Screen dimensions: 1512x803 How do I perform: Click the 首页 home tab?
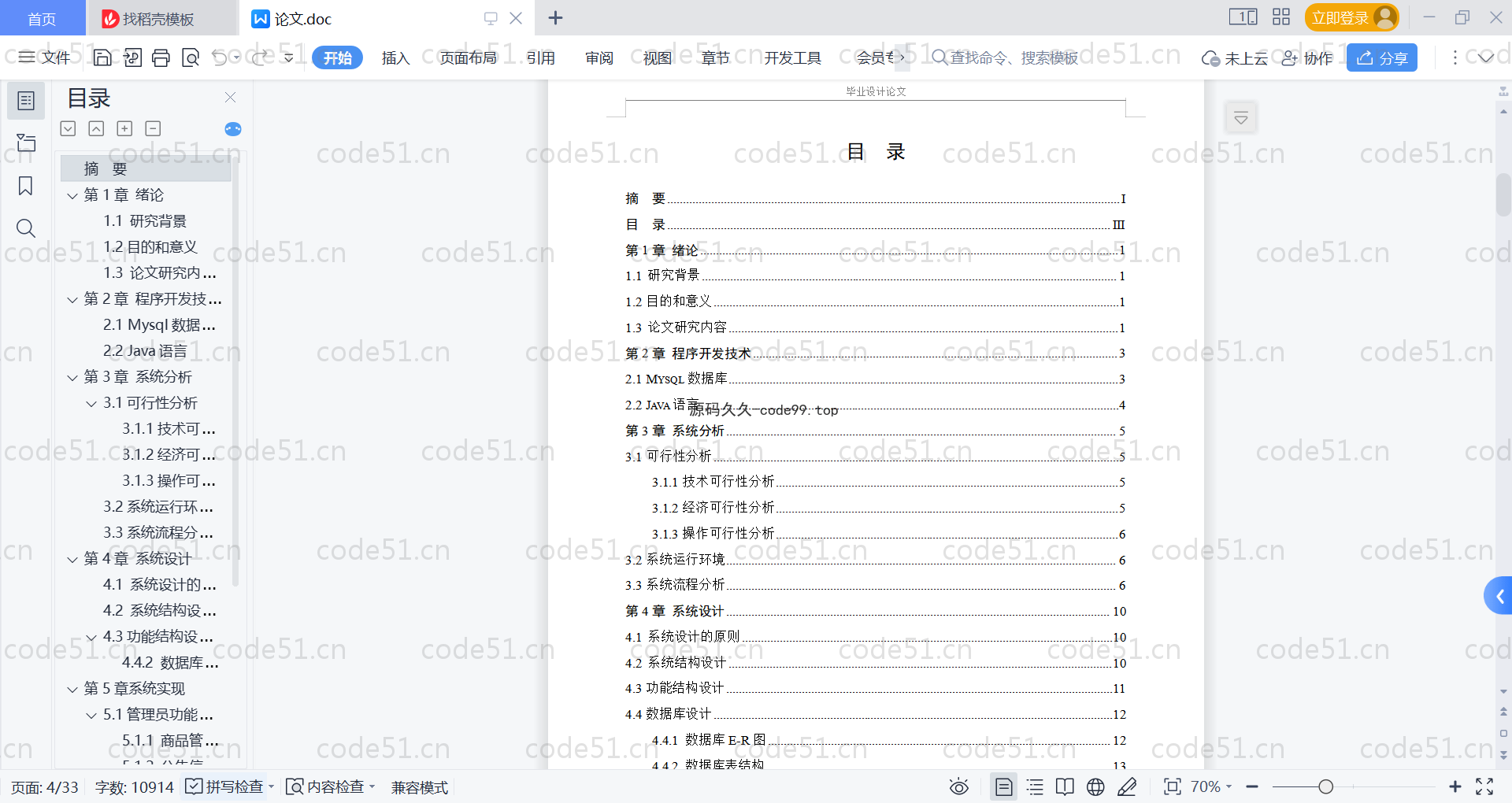pyautogui.click(x=42, y=18)
